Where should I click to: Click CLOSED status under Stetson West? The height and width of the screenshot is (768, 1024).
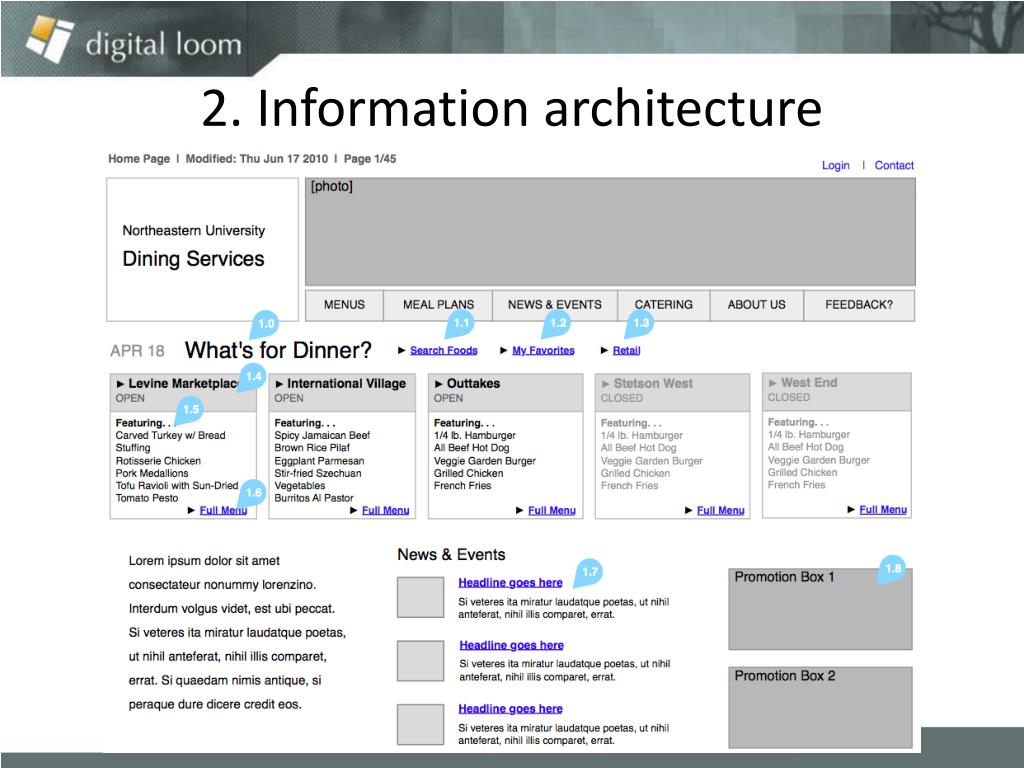[x=622, y=398]
